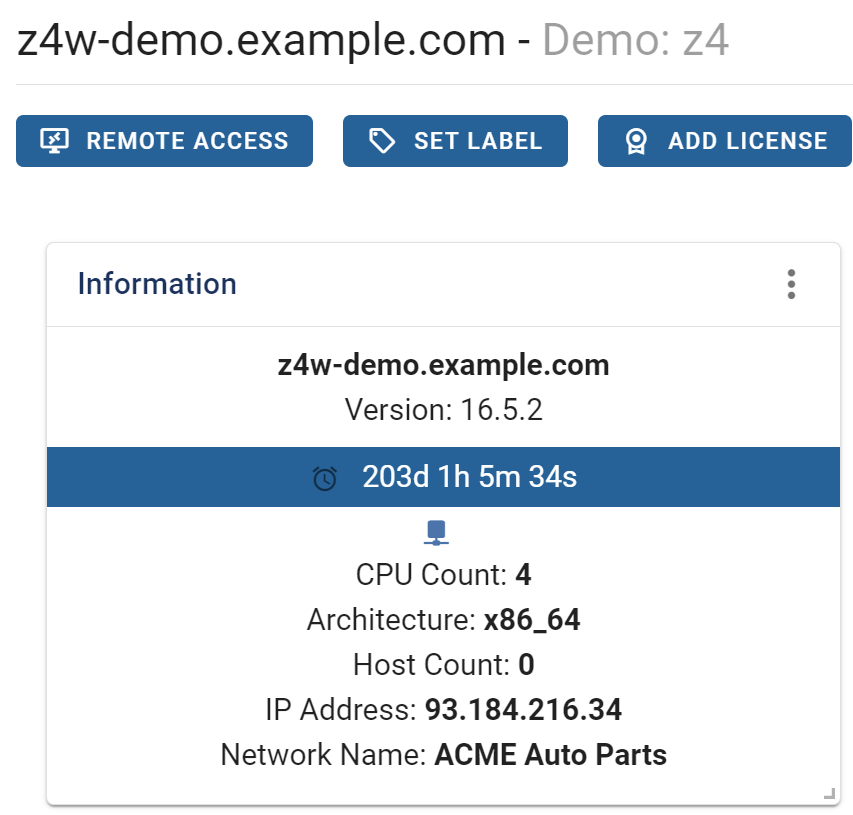The height and width of the screenshot is (815, 853).
Task: Click the CPU Count value 4
Action: pos(523,575)
